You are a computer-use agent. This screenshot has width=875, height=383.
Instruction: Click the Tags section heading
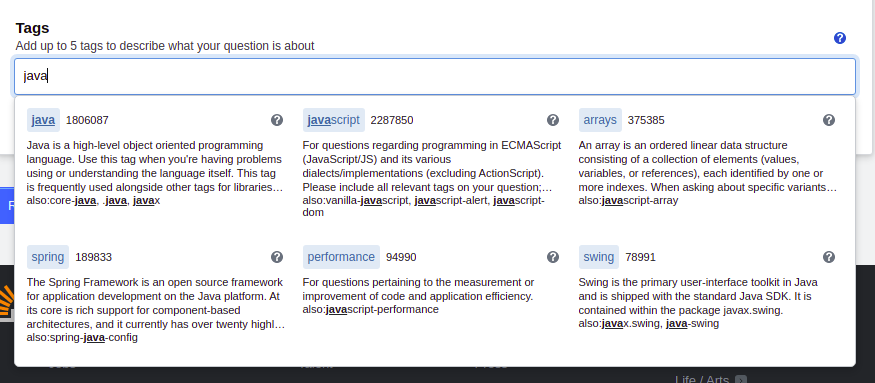[x=32, y=28]
